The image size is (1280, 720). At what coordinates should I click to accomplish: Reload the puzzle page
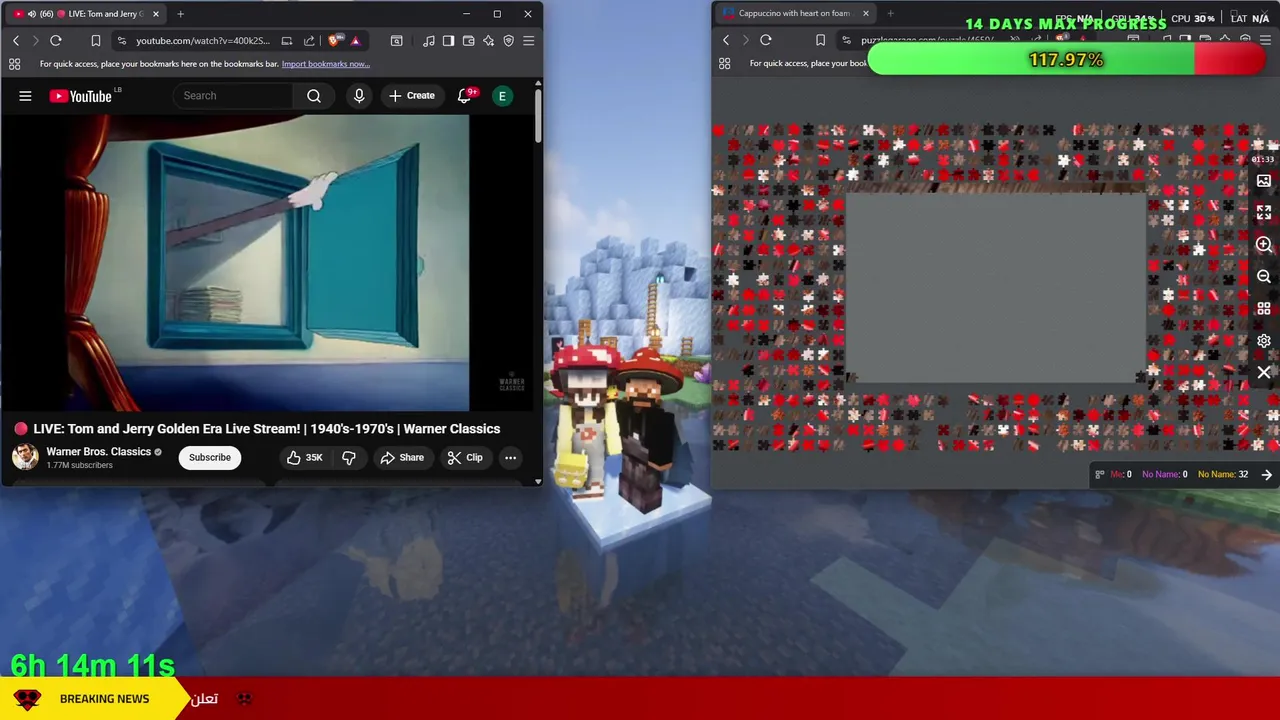click(x=766, y=40)
